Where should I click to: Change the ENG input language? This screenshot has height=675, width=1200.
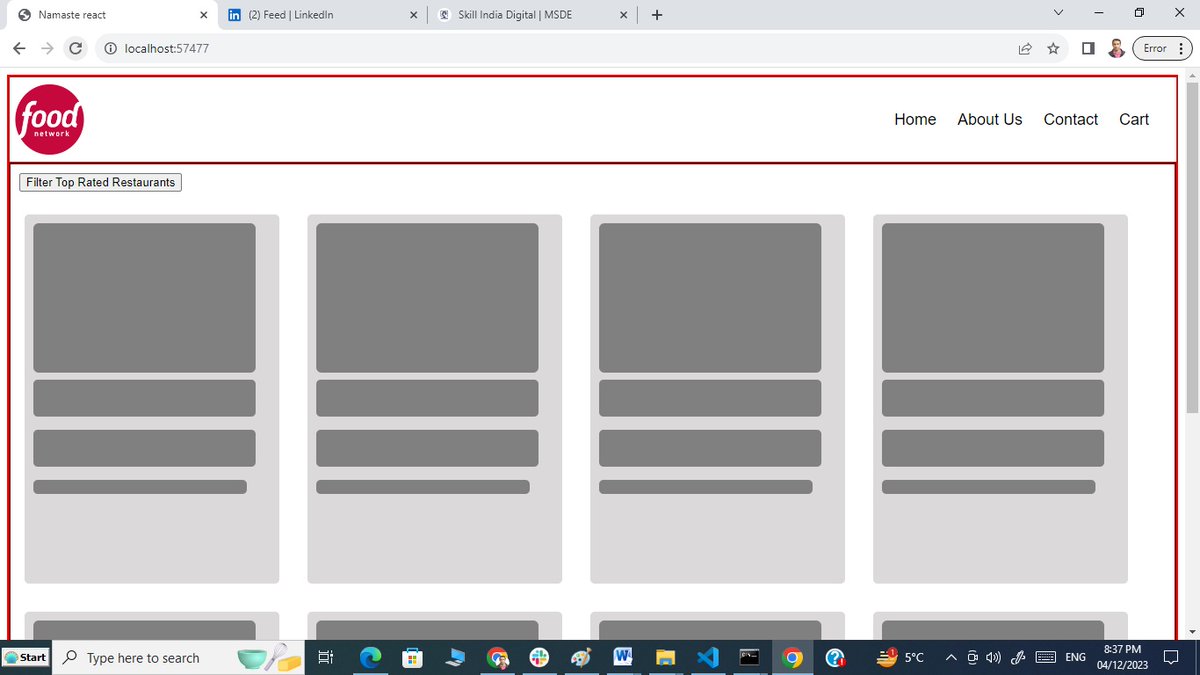pos(1076,658)
